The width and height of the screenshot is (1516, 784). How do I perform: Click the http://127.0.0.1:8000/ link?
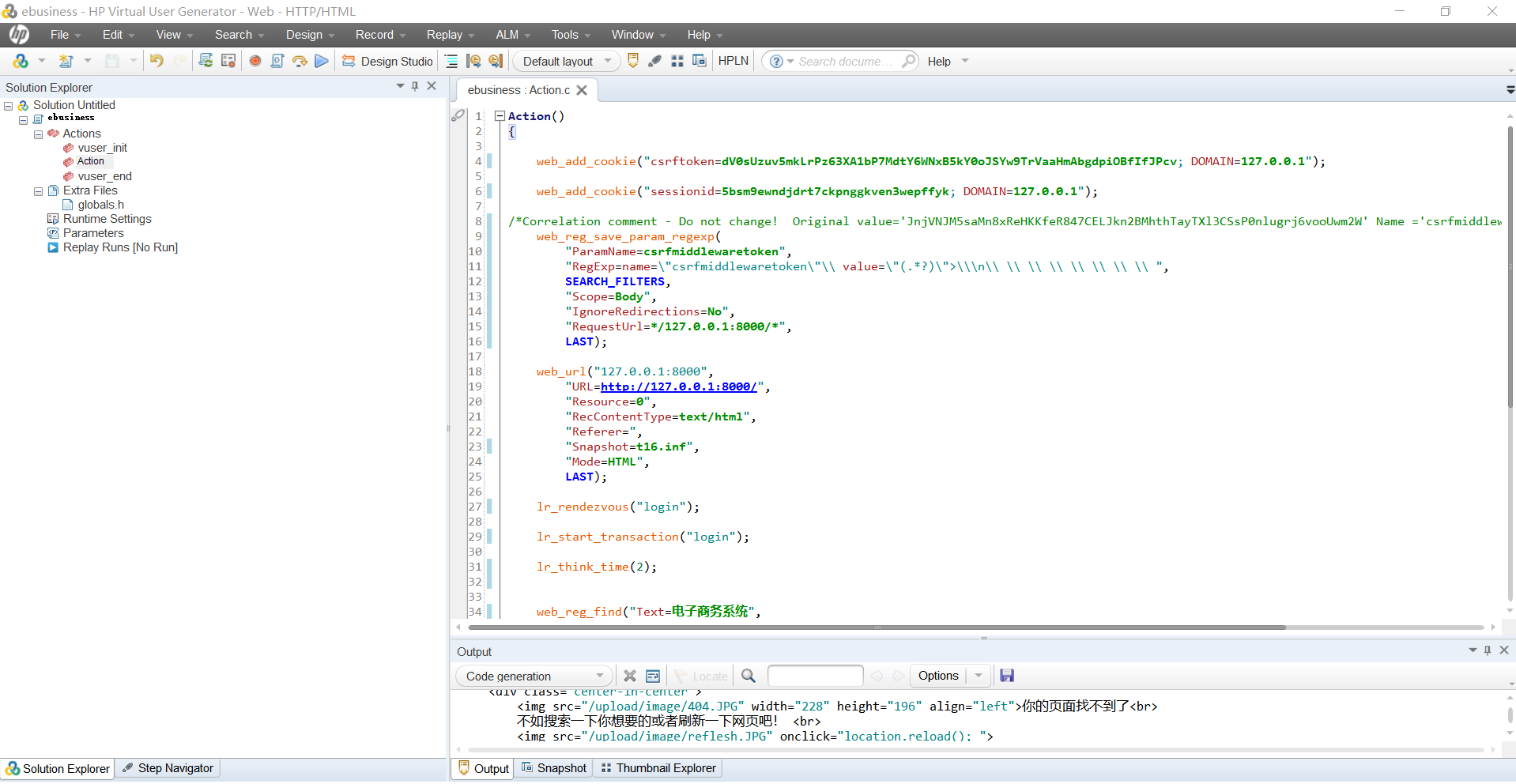click(679, 386)
